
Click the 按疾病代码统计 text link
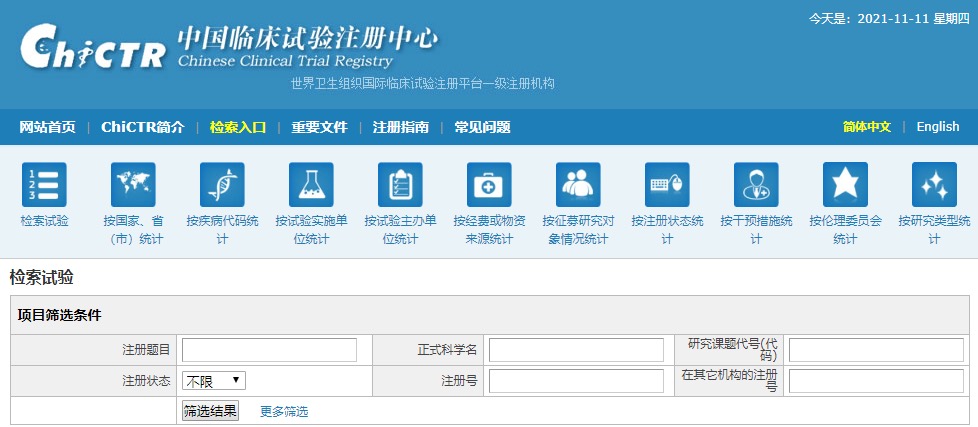[222, 229]
